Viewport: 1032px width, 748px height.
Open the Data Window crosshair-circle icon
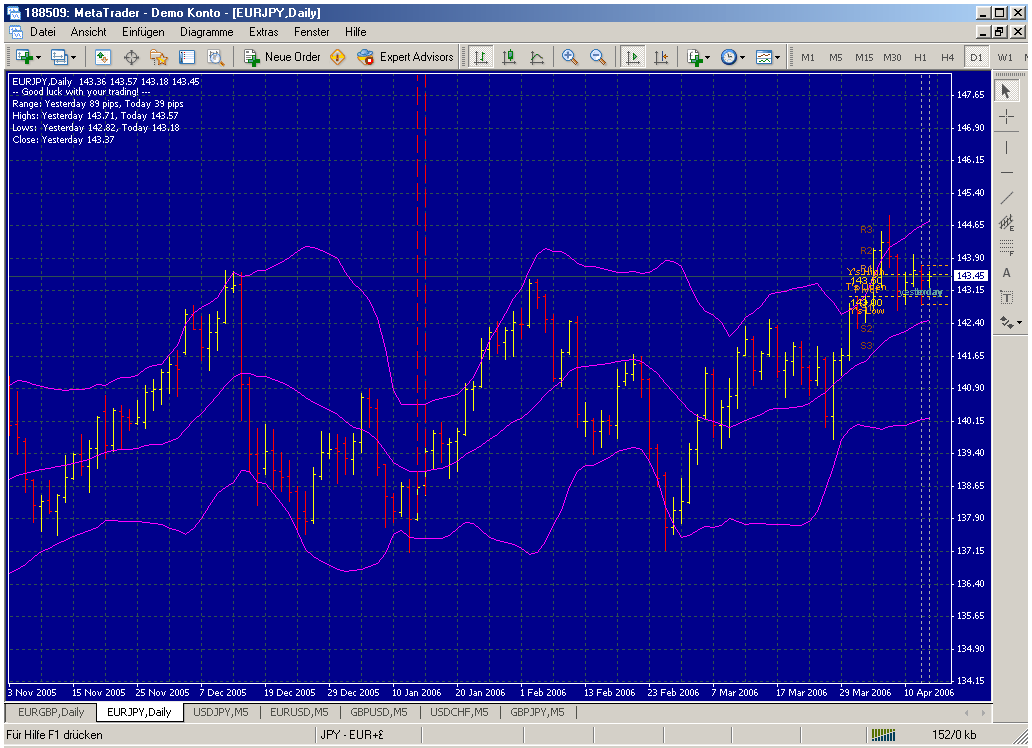click(131, 57)
